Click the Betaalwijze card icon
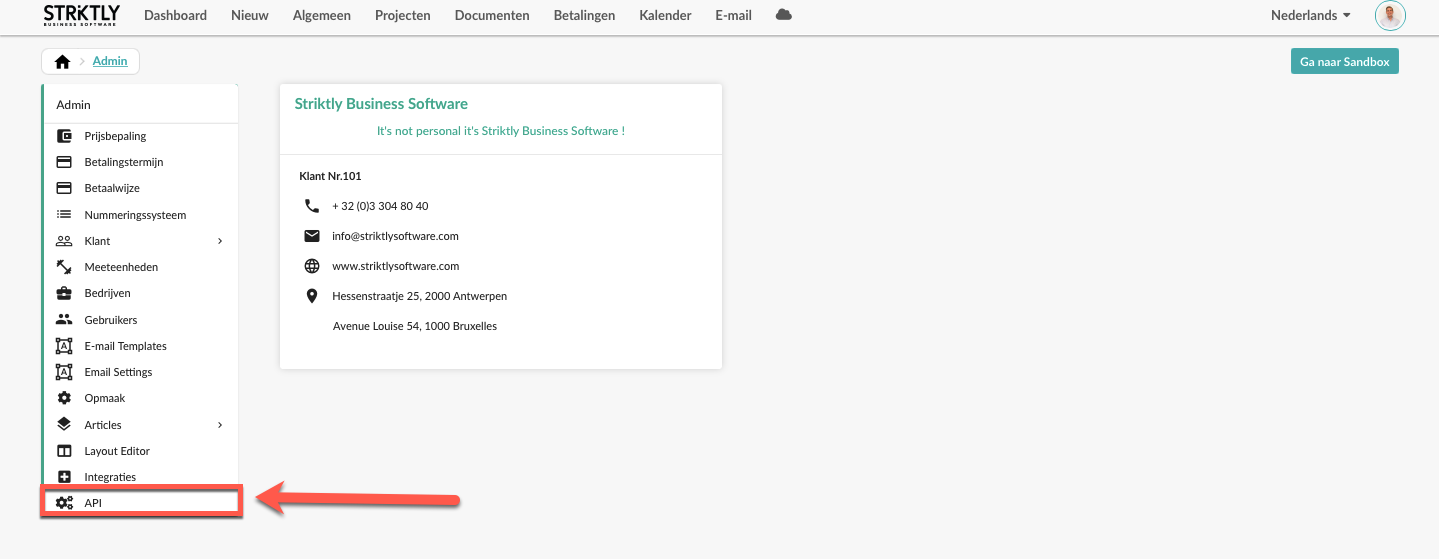Image resolution: width=1439 pixels, height=559 pixels. tap(64, 188)
